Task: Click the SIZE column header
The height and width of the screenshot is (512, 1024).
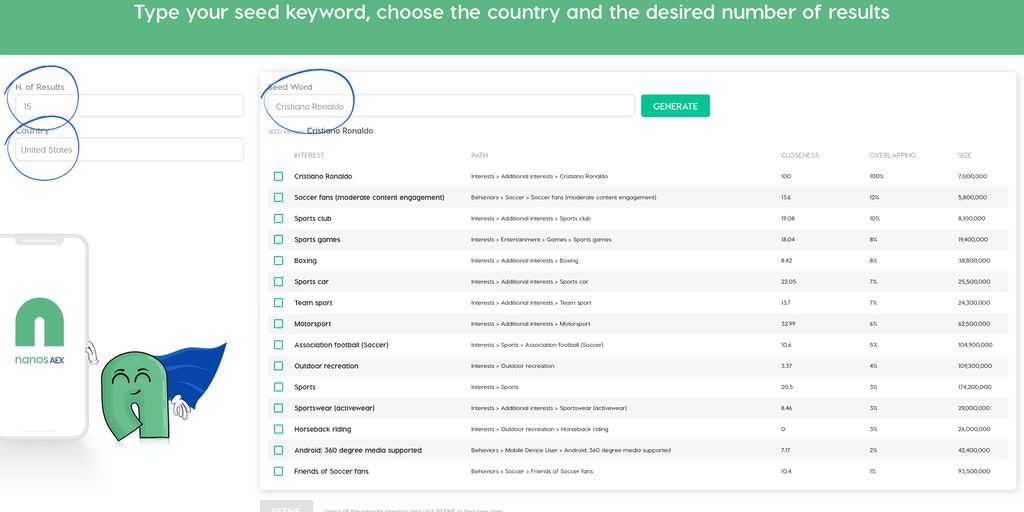Action: tap(964, 155)
